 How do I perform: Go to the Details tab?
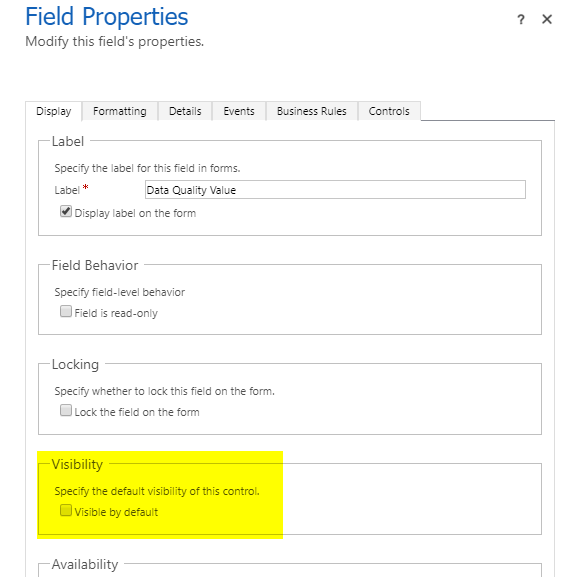point(185,111)
